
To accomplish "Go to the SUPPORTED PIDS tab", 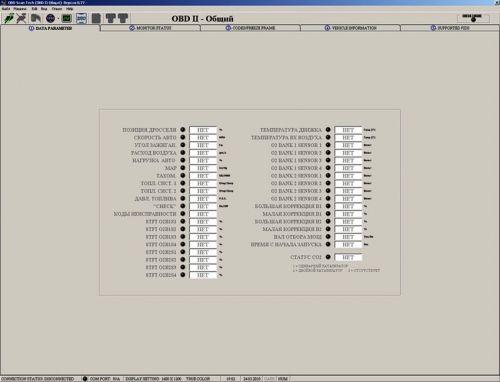I will point(450,28).
